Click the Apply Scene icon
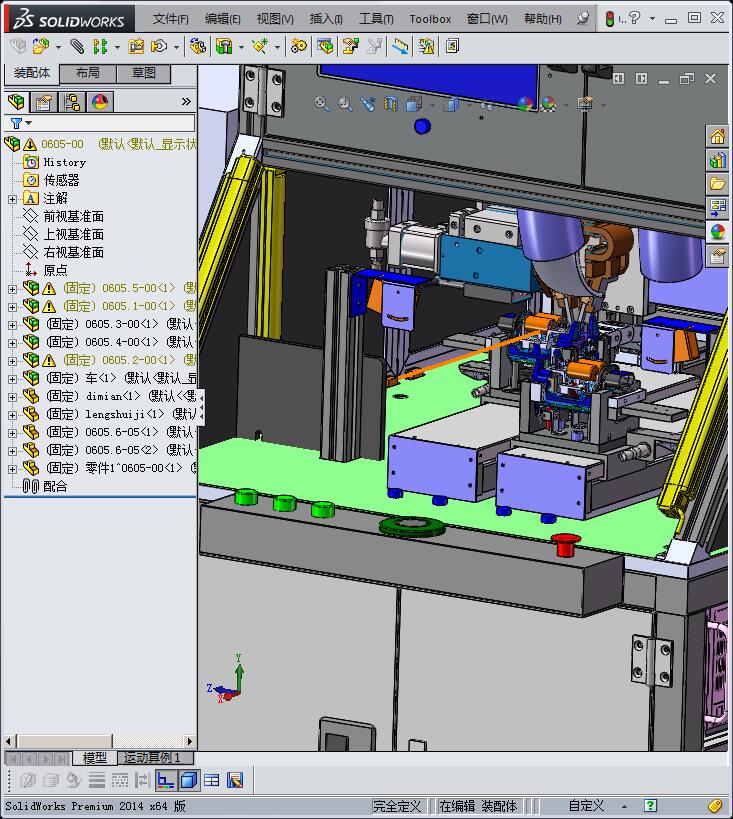 548,104
